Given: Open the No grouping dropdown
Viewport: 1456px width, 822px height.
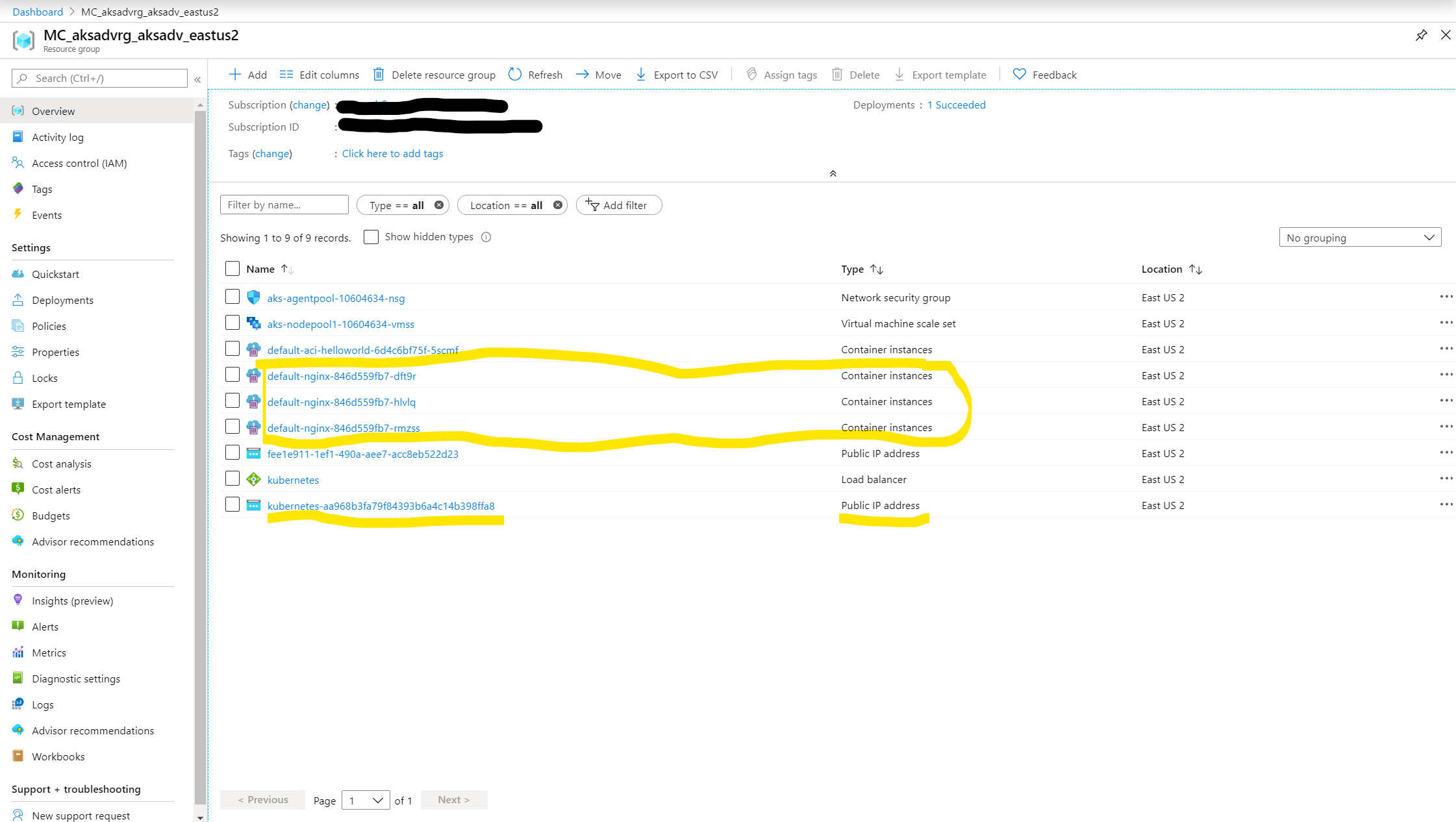Looking at the screenshot, I should (1360, 238).
